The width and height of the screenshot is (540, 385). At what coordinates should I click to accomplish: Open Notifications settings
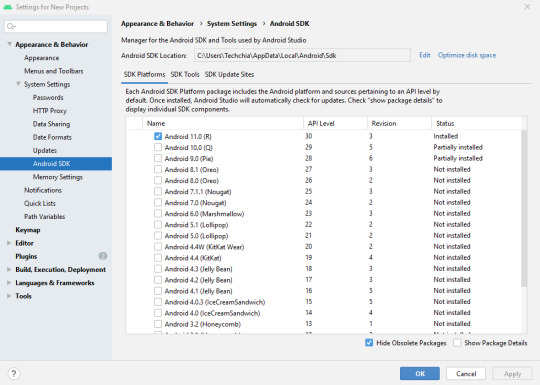click(43, 190)
